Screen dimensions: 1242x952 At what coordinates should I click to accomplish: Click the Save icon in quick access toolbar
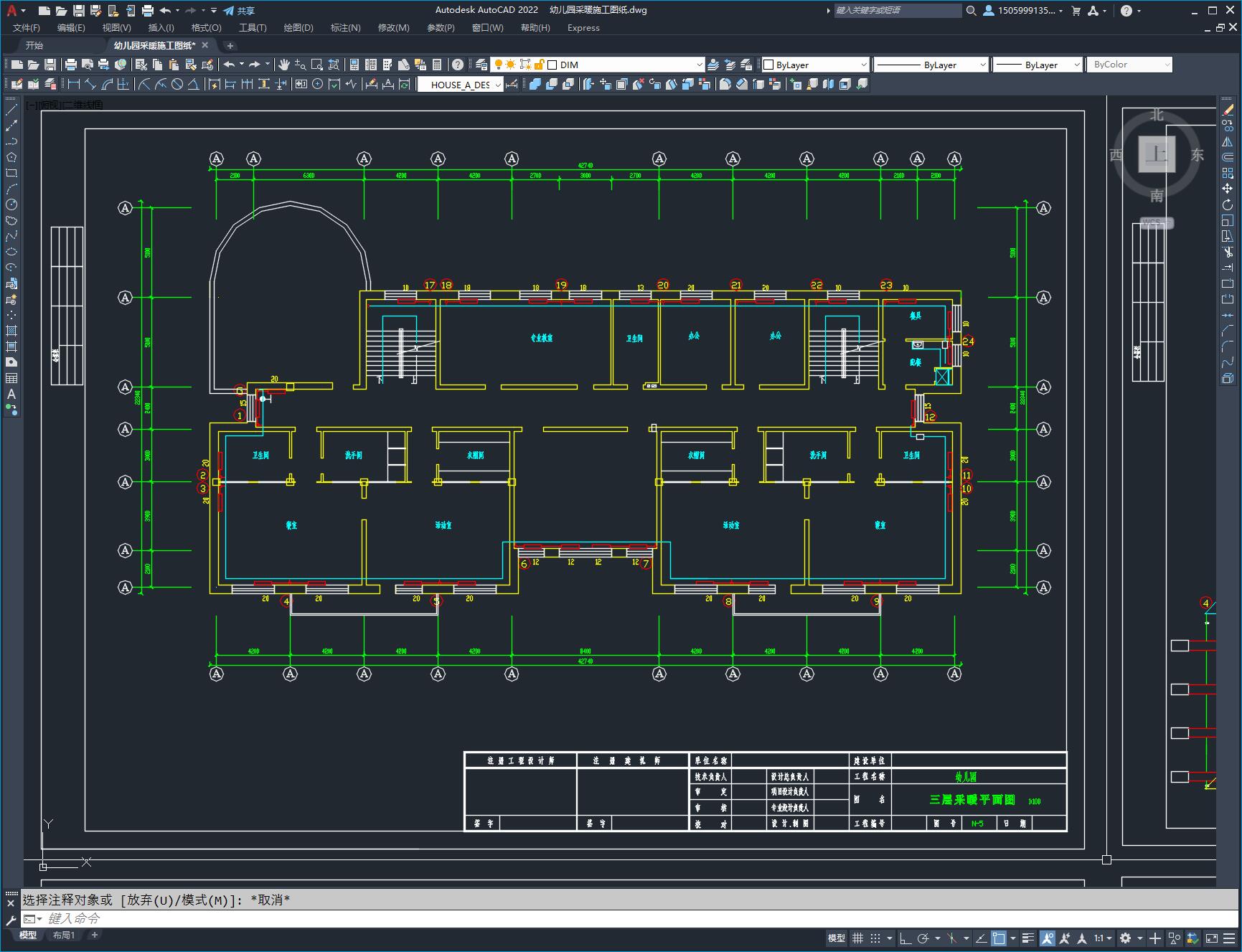tap(78, 11)
